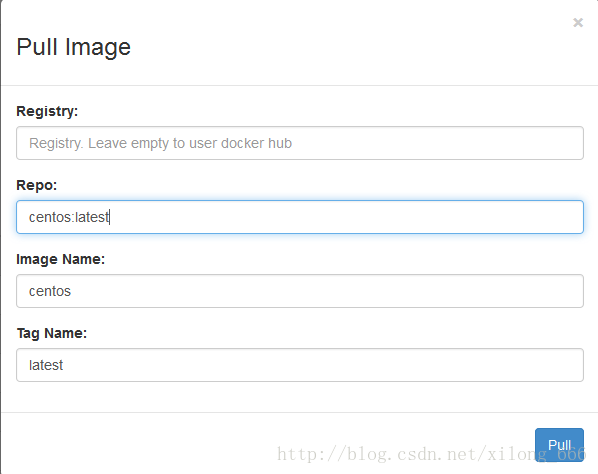This screenshot has height=474, width=598.
Task: Select the Image Name input box
Action: click(300, 291)
